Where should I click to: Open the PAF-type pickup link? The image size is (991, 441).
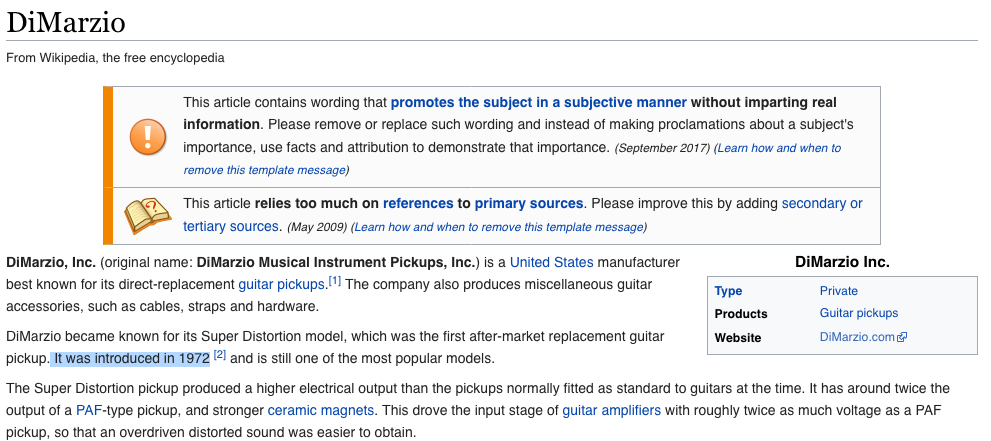coord(89,411)
